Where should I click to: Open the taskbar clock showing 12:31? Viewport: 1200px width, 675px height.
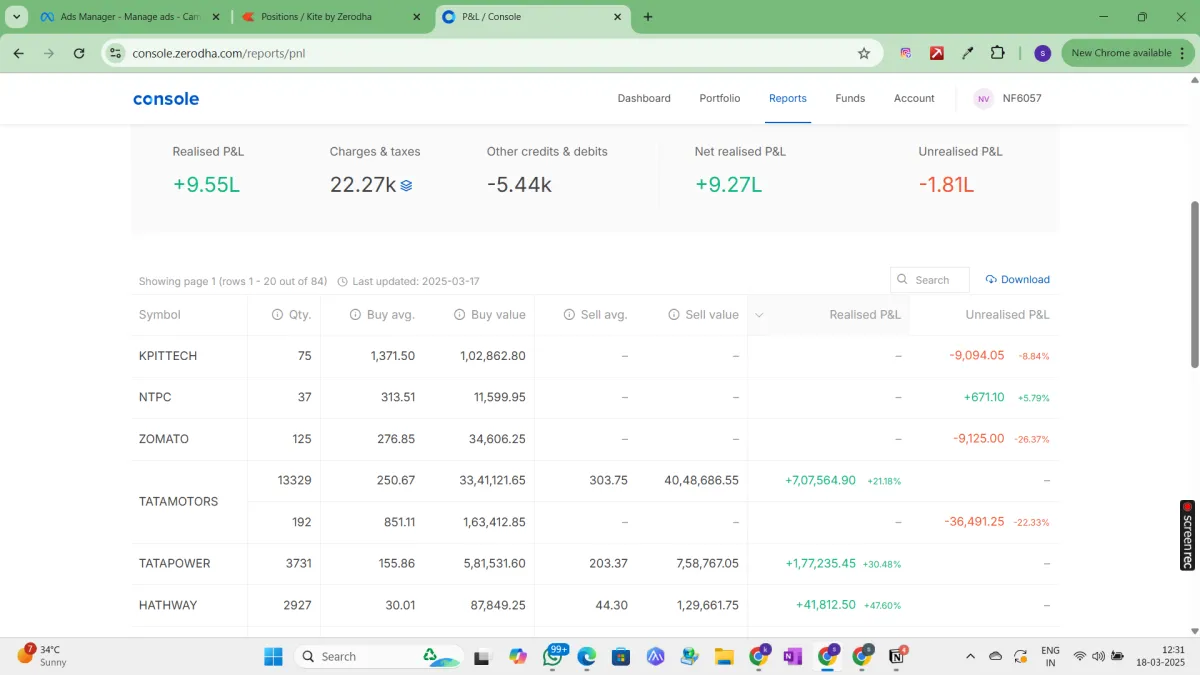point(1160,656)
